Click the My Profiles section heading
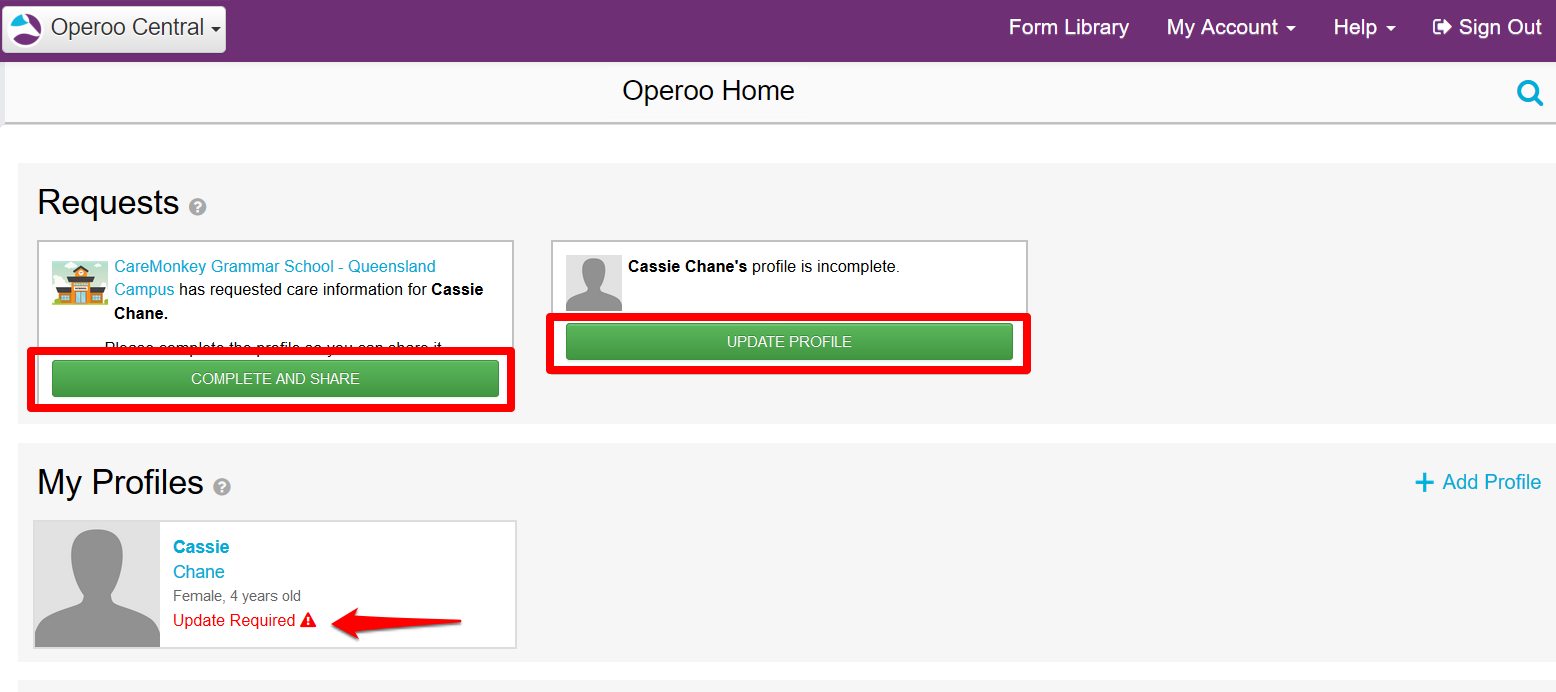Viewport: 1556px width, 692px height. [x=120, y=483]
